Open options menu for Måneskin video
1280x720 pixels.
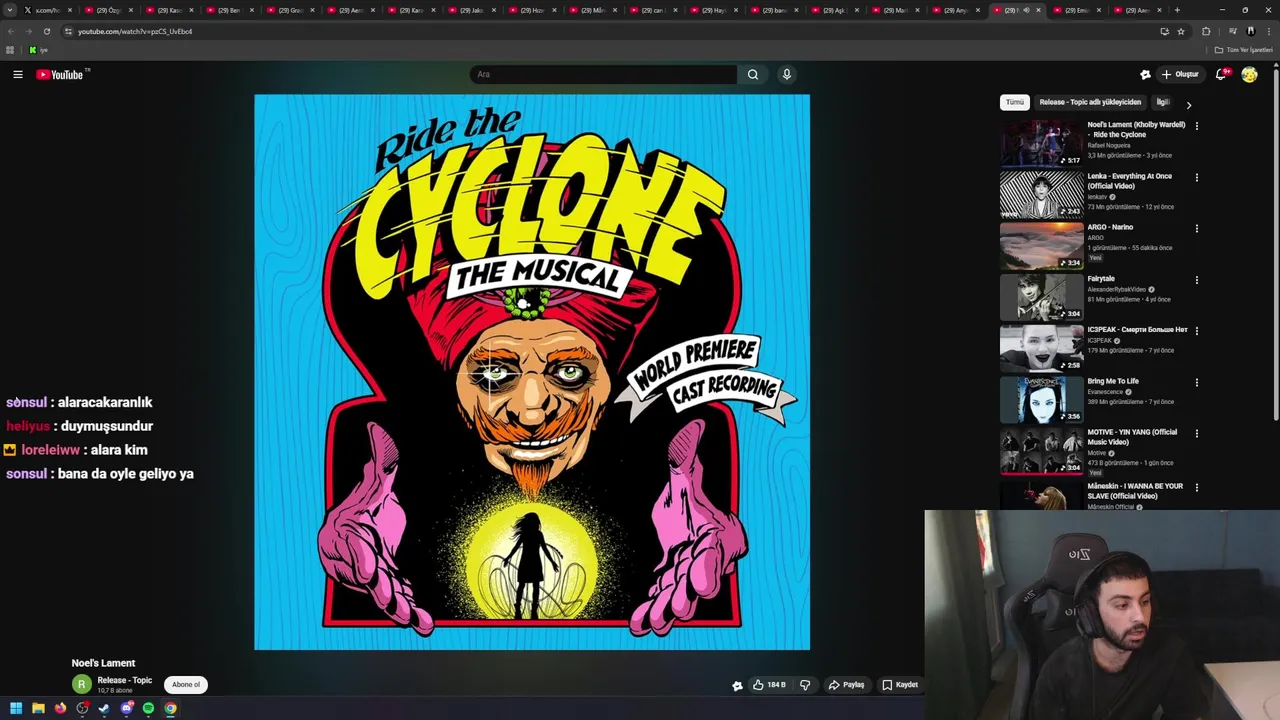tap(1197, 487)
